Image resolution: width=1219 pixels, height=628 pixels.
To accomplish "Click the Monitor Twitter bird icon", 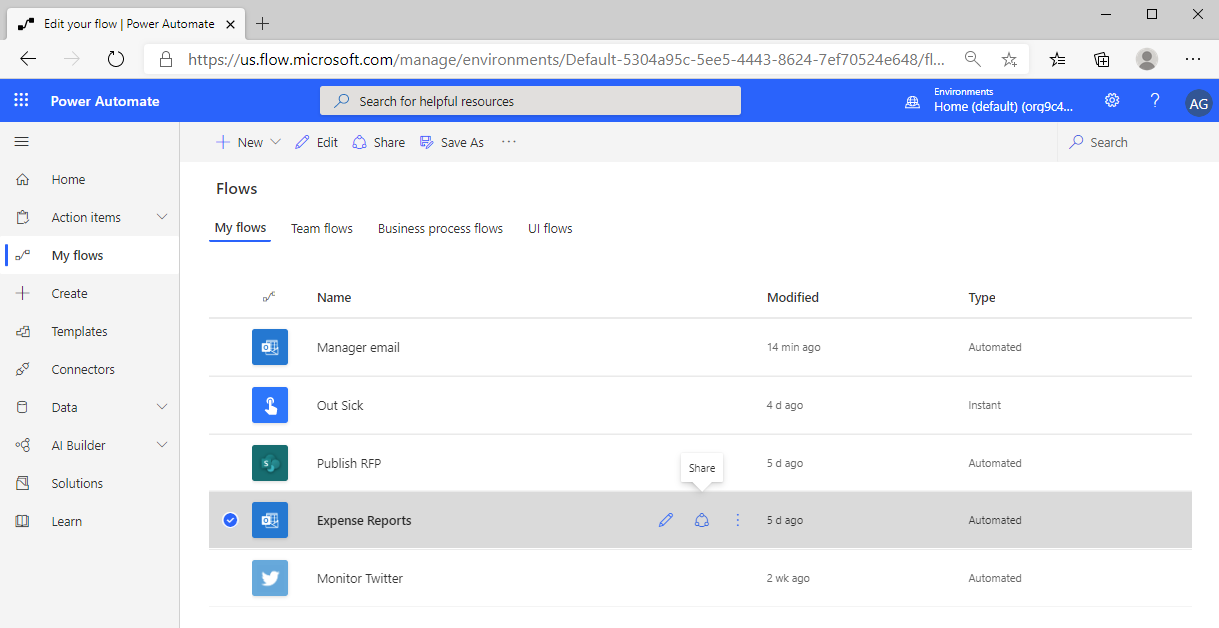I will (x=270, y=578).
